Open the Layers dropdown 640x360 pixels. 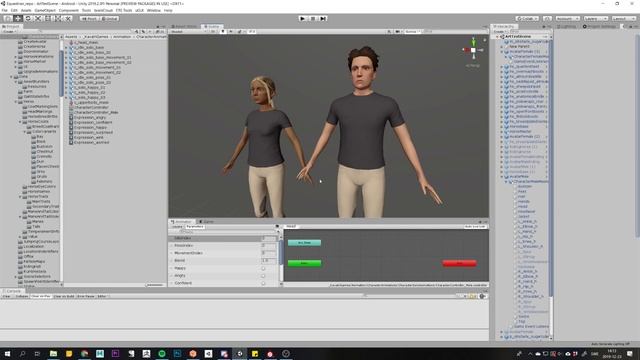[x=596, y=19]
